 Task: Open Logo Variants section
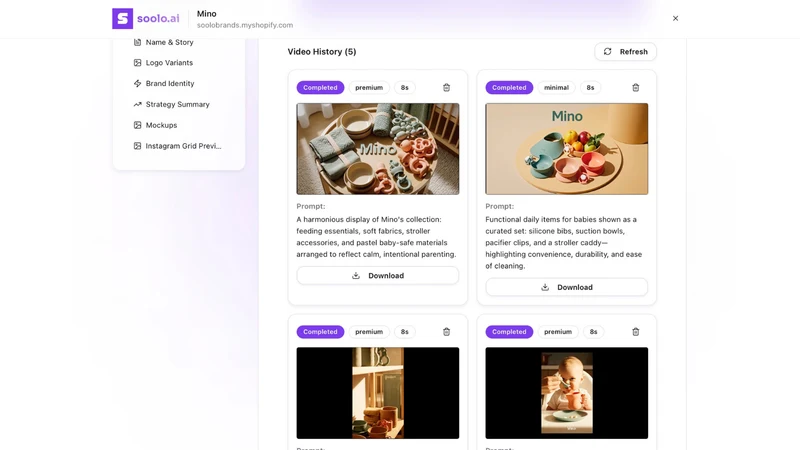point(169,63)
